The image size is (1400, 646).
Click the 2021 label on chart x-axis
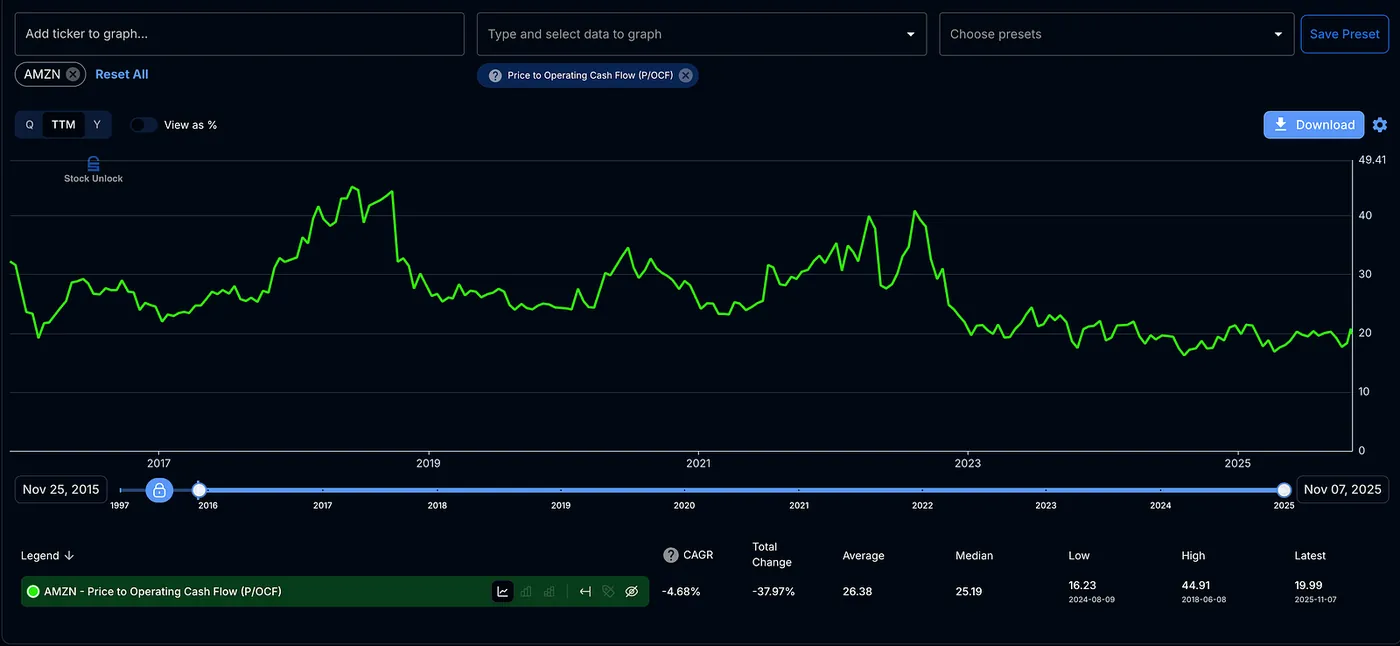click(698, 463)
